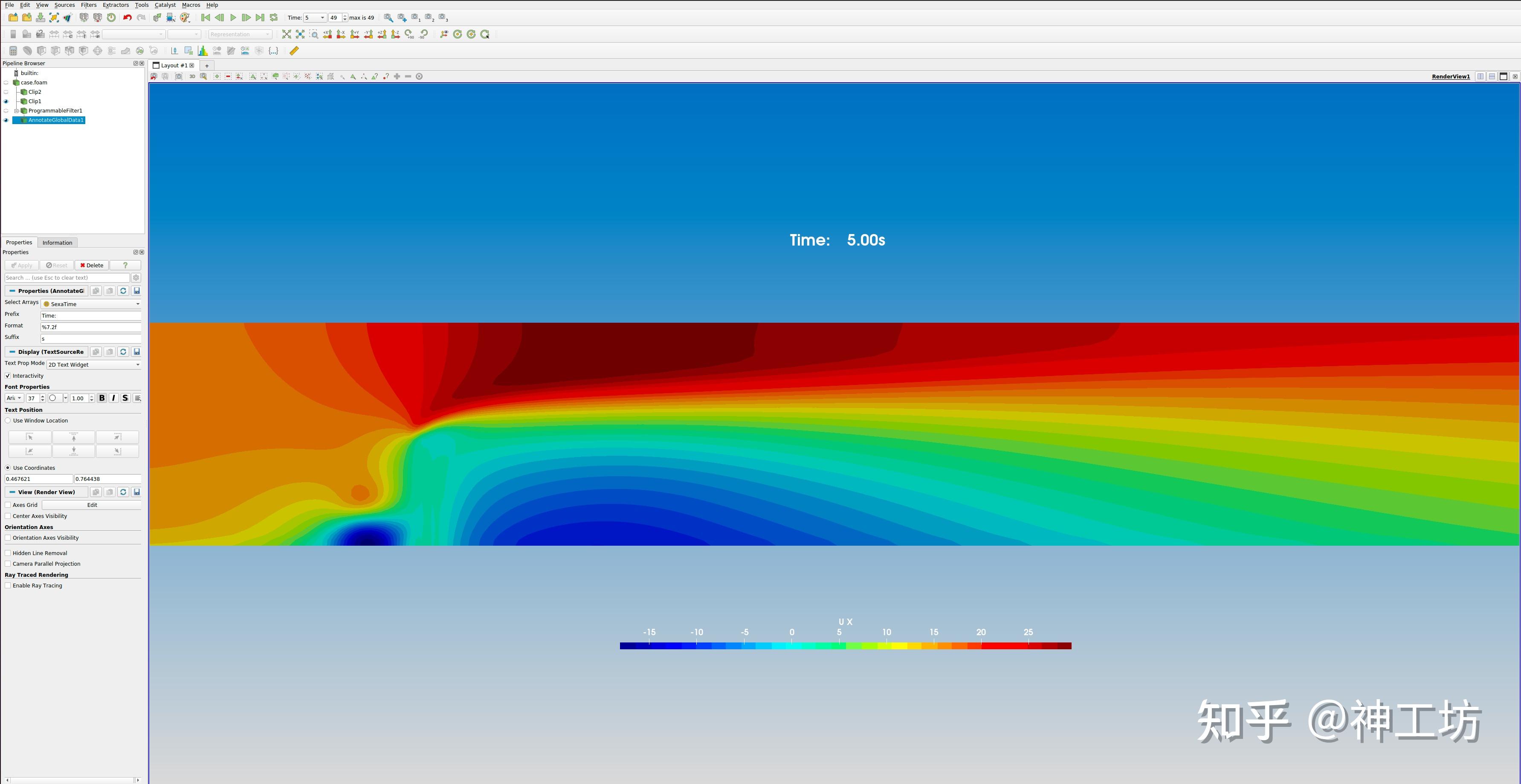Open the Calculator filter icon
The height and width of the screenshot is (784, 1521).
pos(13,50)
